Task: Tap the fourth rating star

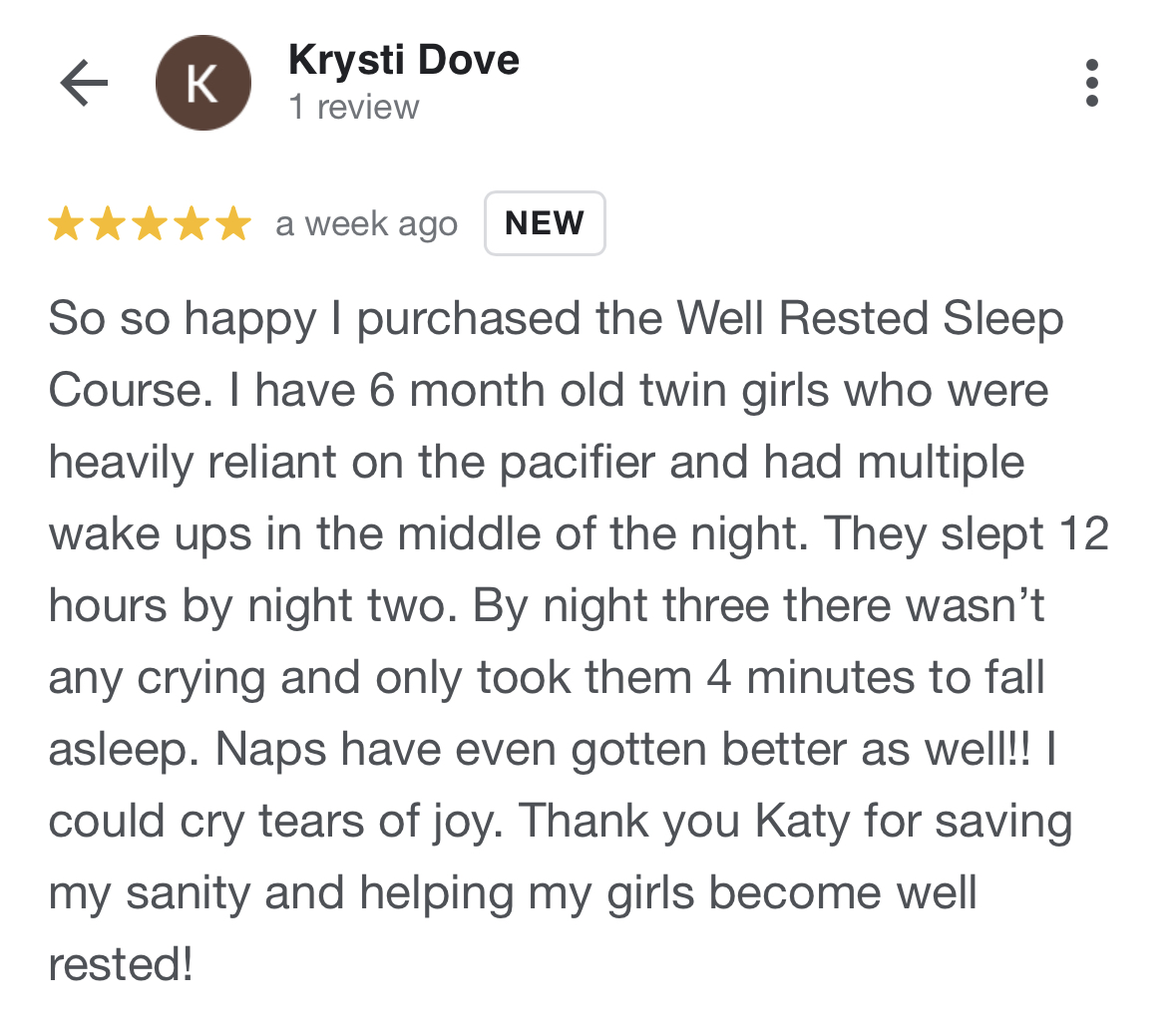Action: (x=191, y=224)
